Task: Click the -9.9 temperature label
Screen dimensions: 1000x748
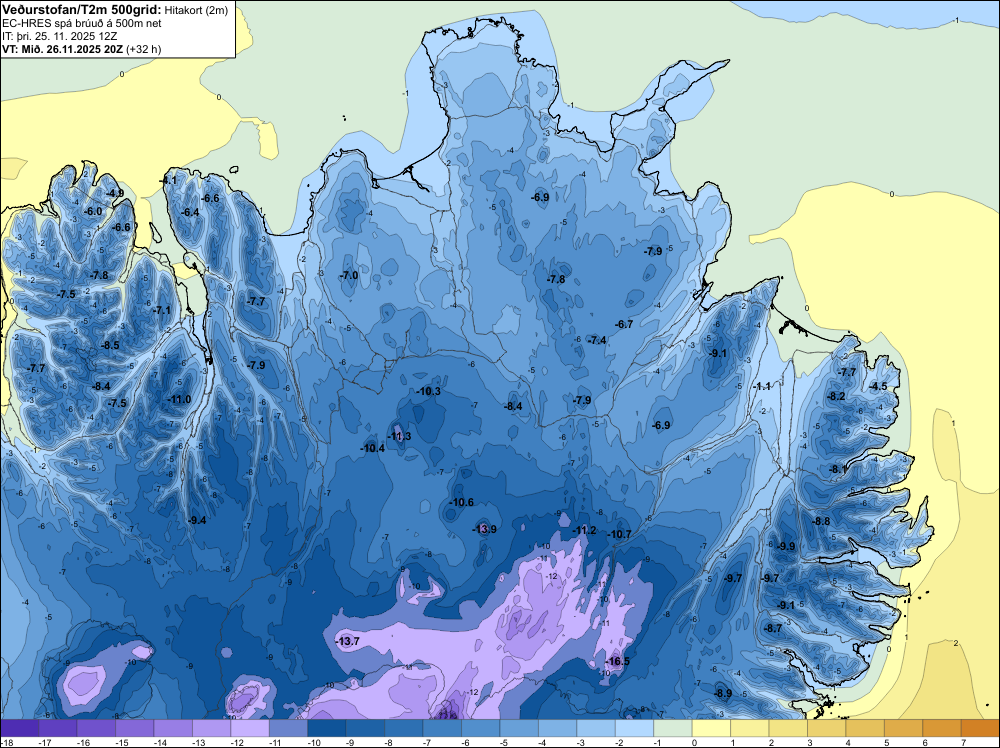Action: (x=786, y=546)
